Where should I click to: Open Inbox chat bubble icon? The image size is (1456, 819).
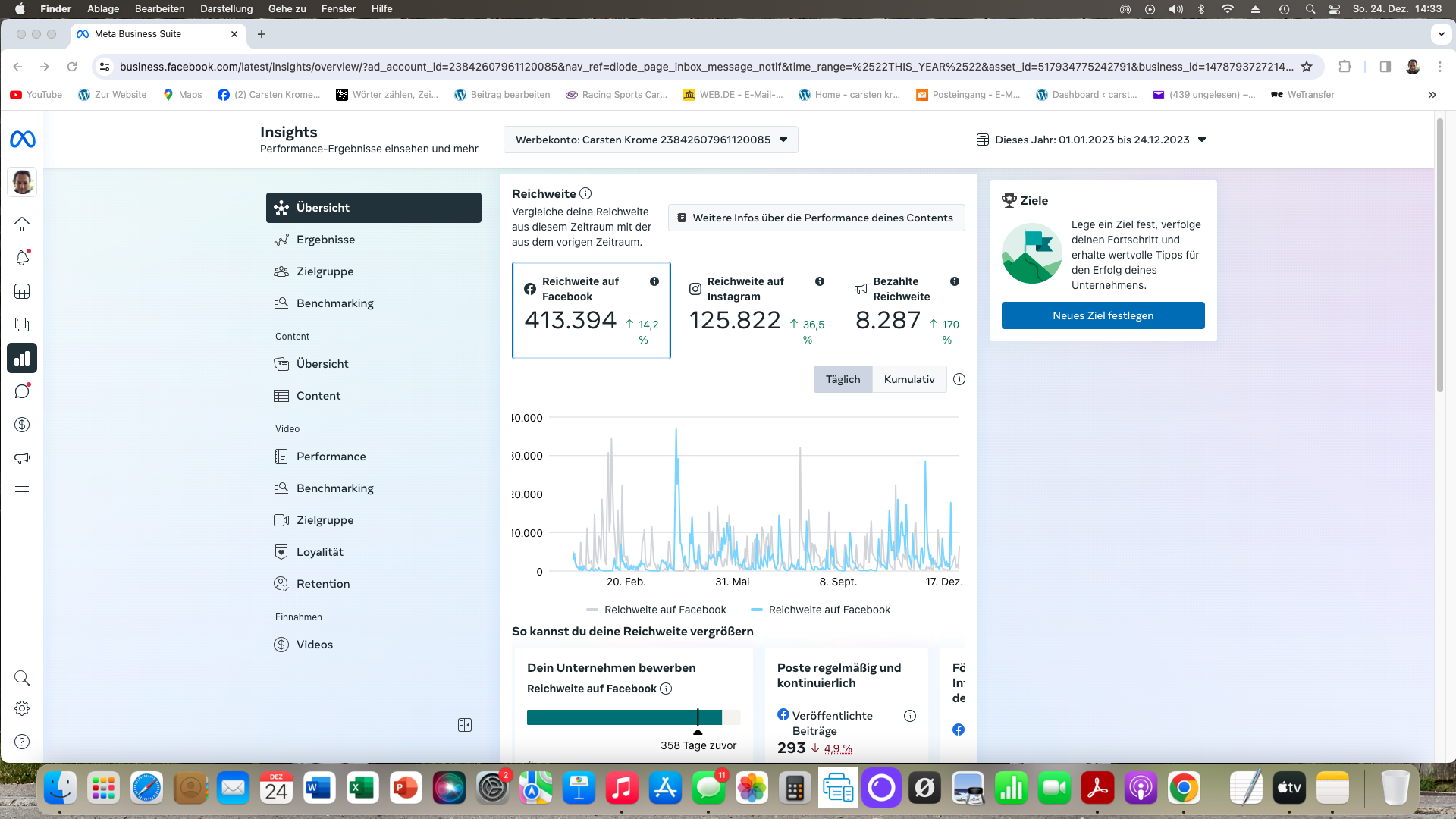[22, 391]
